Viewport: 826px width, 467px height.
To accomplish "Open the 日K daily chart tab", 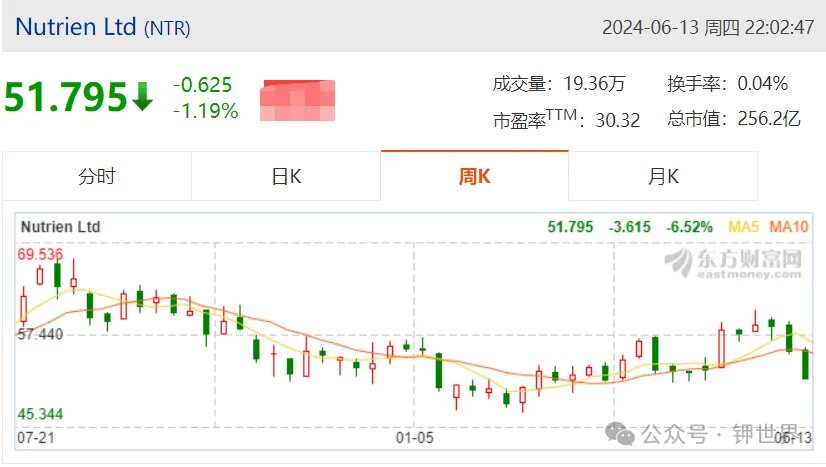I will (x=286, y=176).
